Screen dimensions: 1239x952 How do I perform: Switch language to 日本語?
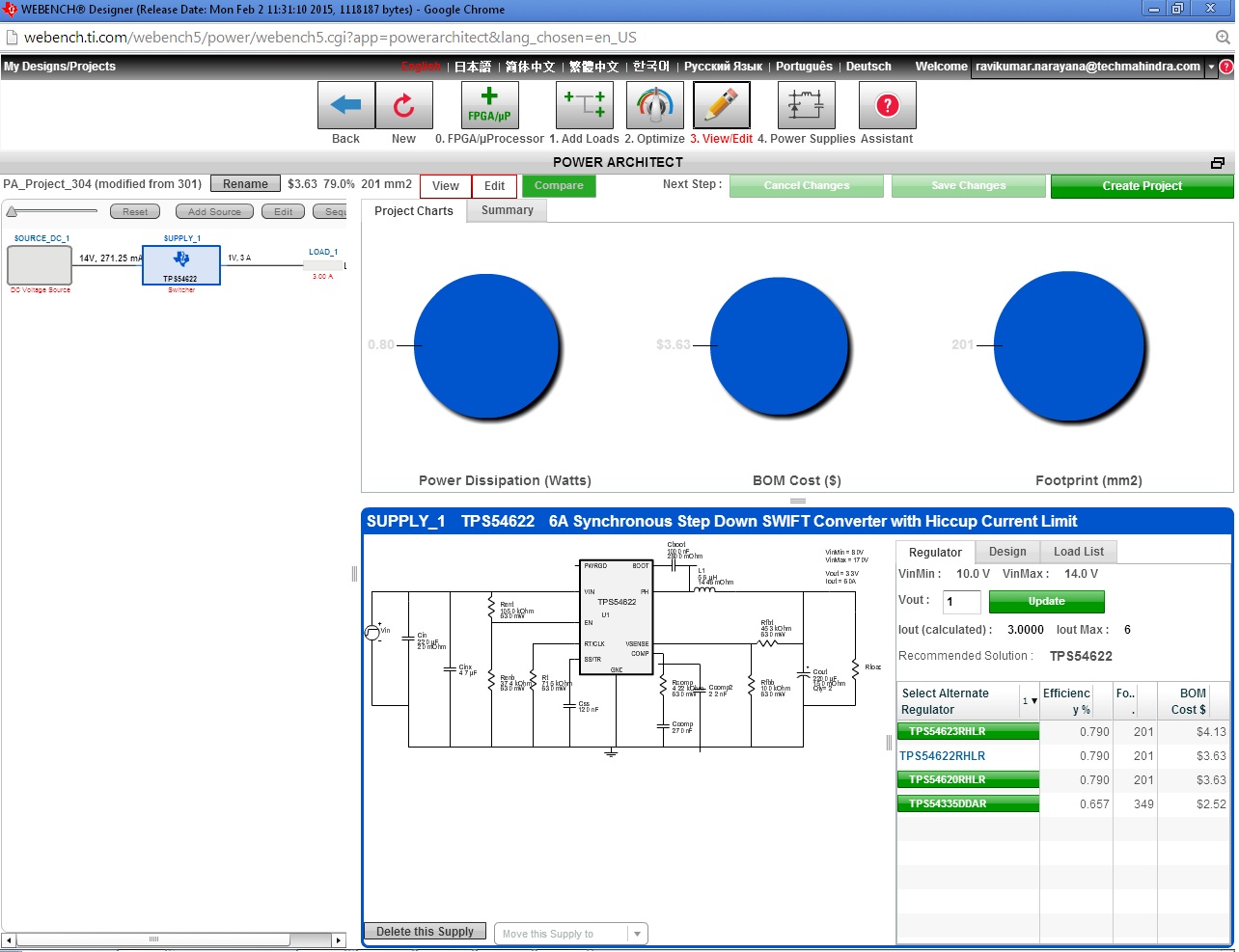(x=473, y=67)
